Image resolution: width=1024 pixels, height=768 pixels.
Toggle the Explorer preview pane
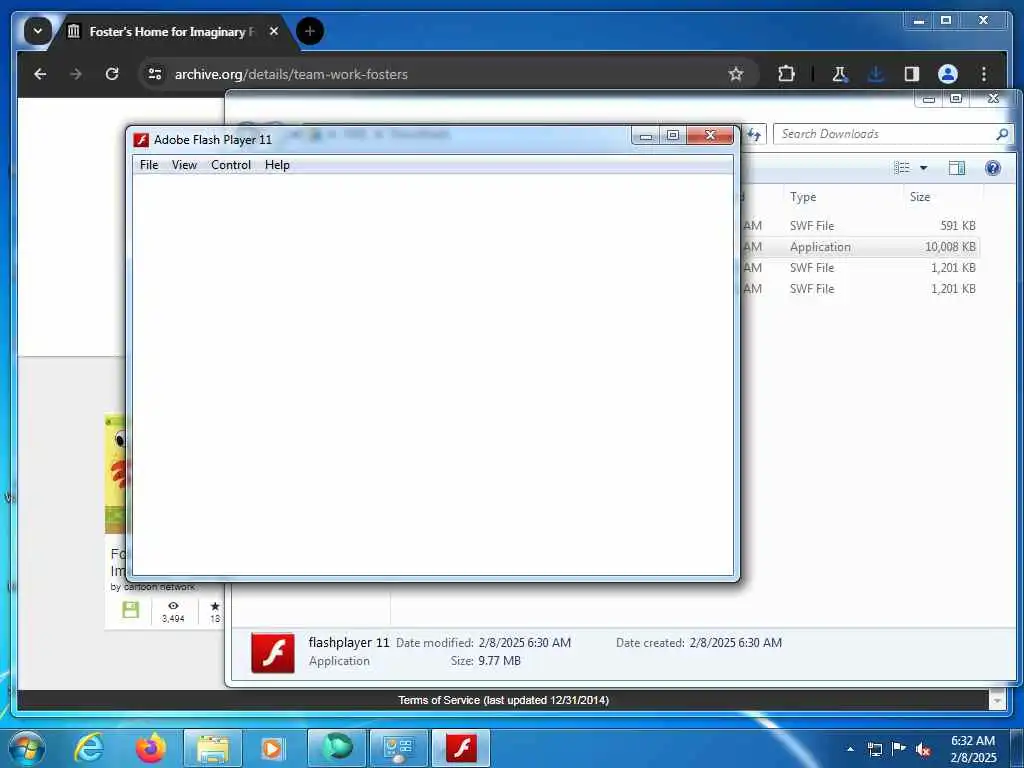point(957,168)
